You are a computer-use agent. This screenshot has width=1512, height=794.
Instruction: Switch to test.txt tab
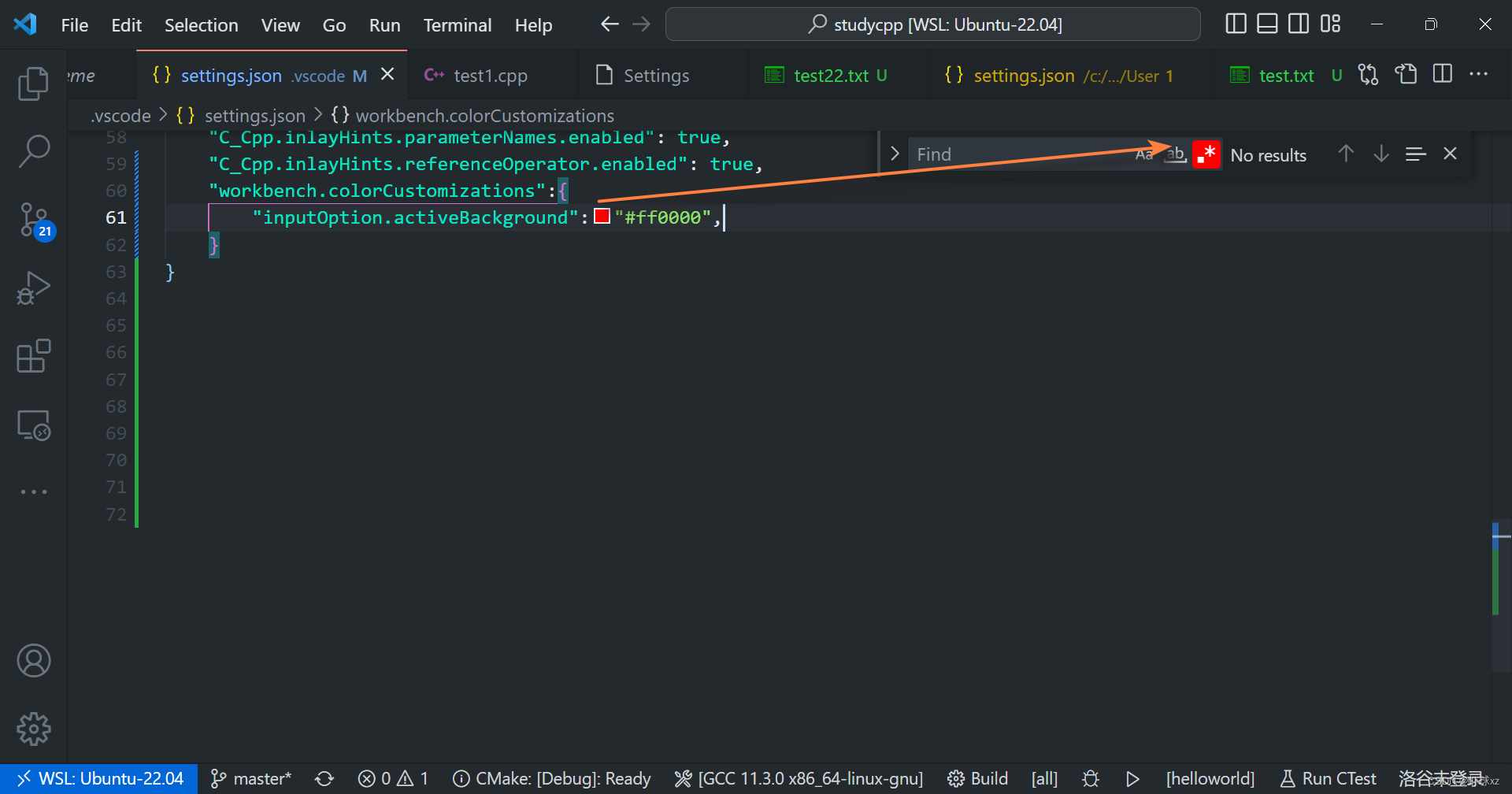[1286, 75]
